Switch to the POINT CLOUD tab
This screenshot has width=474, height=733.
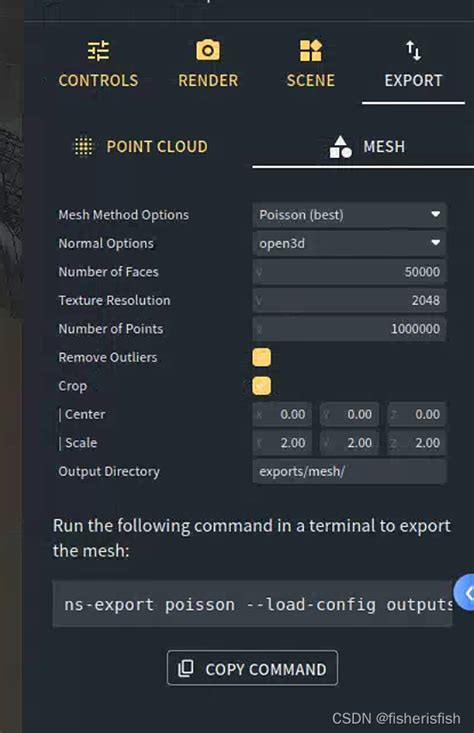pos(142,147)
